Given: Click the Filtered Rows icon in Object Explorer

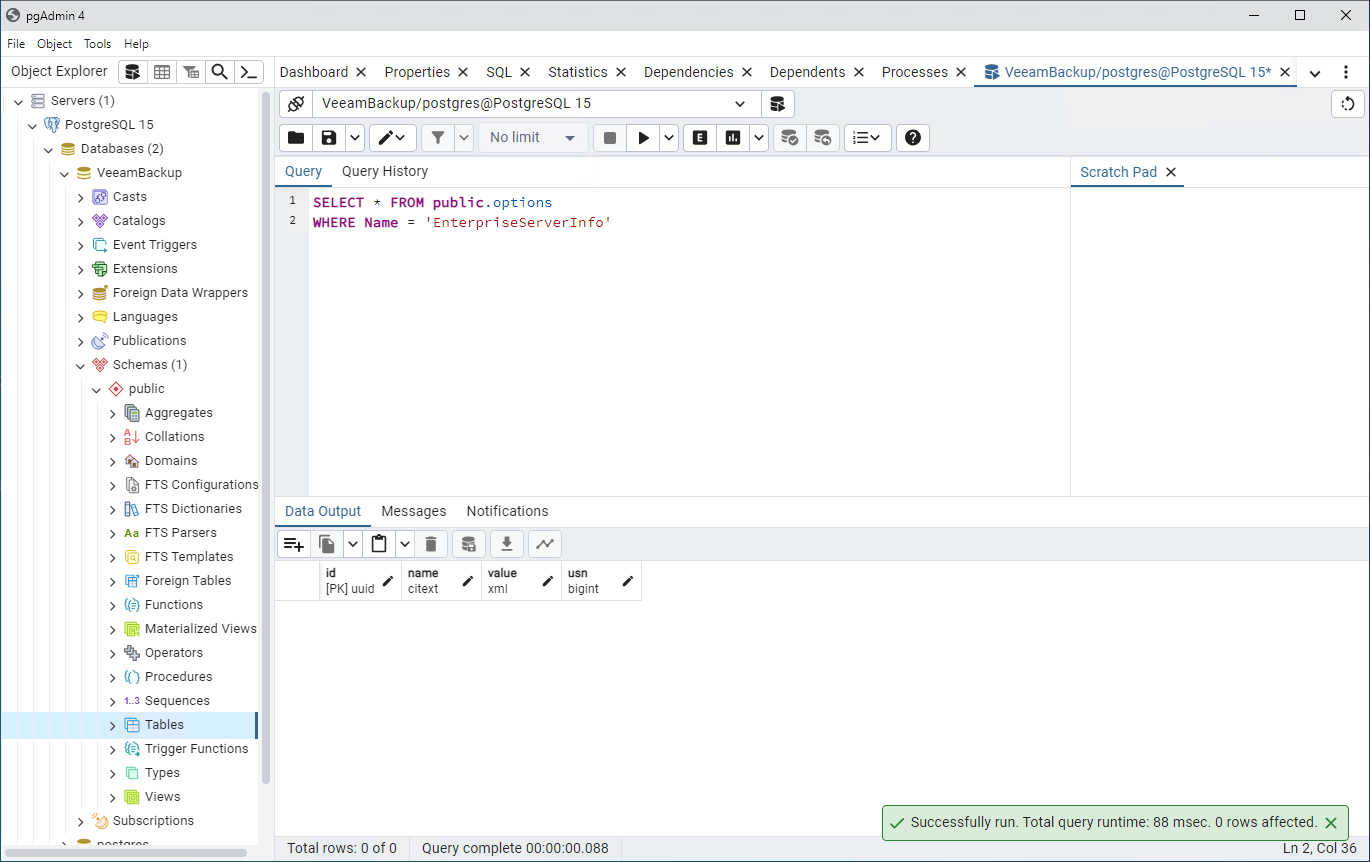Looking at the screenshot, I should tap(190, 72).
